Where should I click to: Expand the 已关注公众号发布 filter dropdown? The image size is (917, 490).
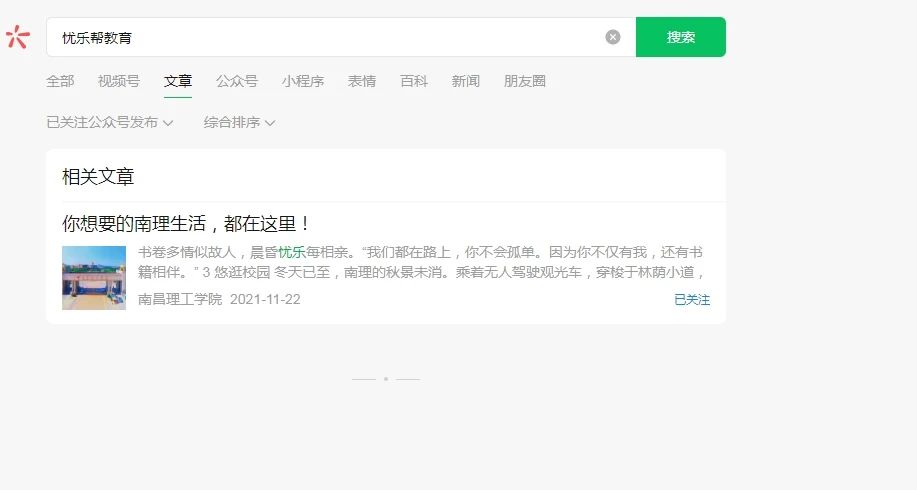click(110, 122)
